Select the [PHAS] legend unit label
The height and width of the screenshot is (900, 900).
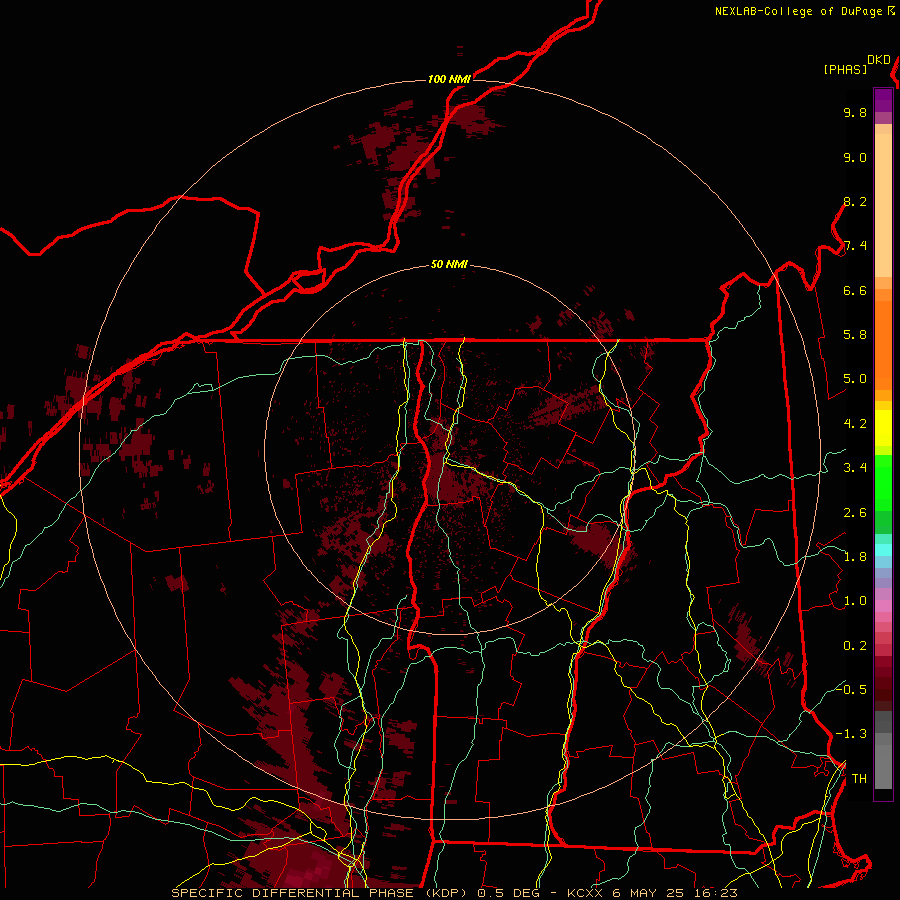pyautogui.click(x=845, y=70)
